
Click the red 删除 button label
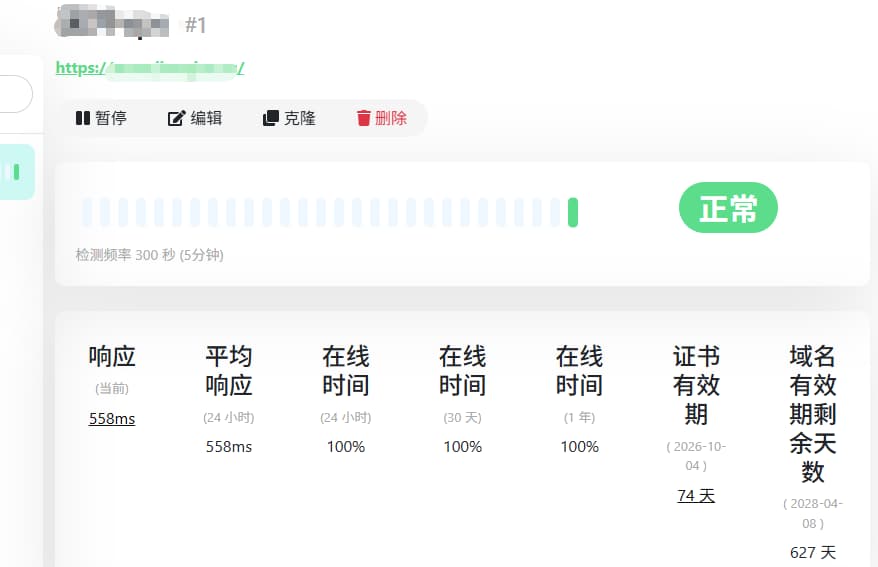[x=391, y=118]
